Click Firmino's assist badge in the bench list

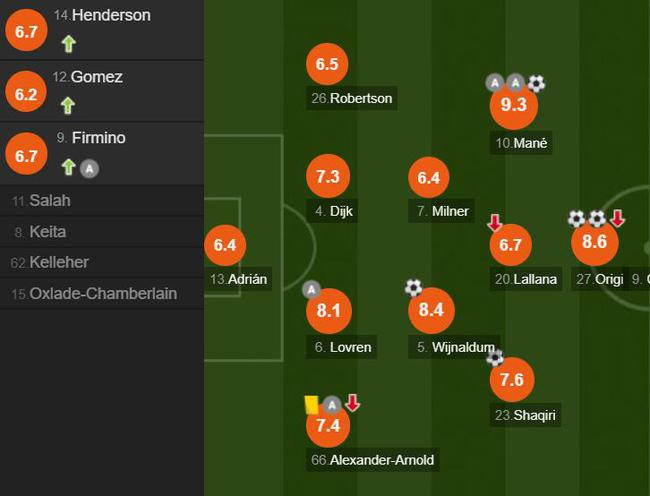pos(89,168)
